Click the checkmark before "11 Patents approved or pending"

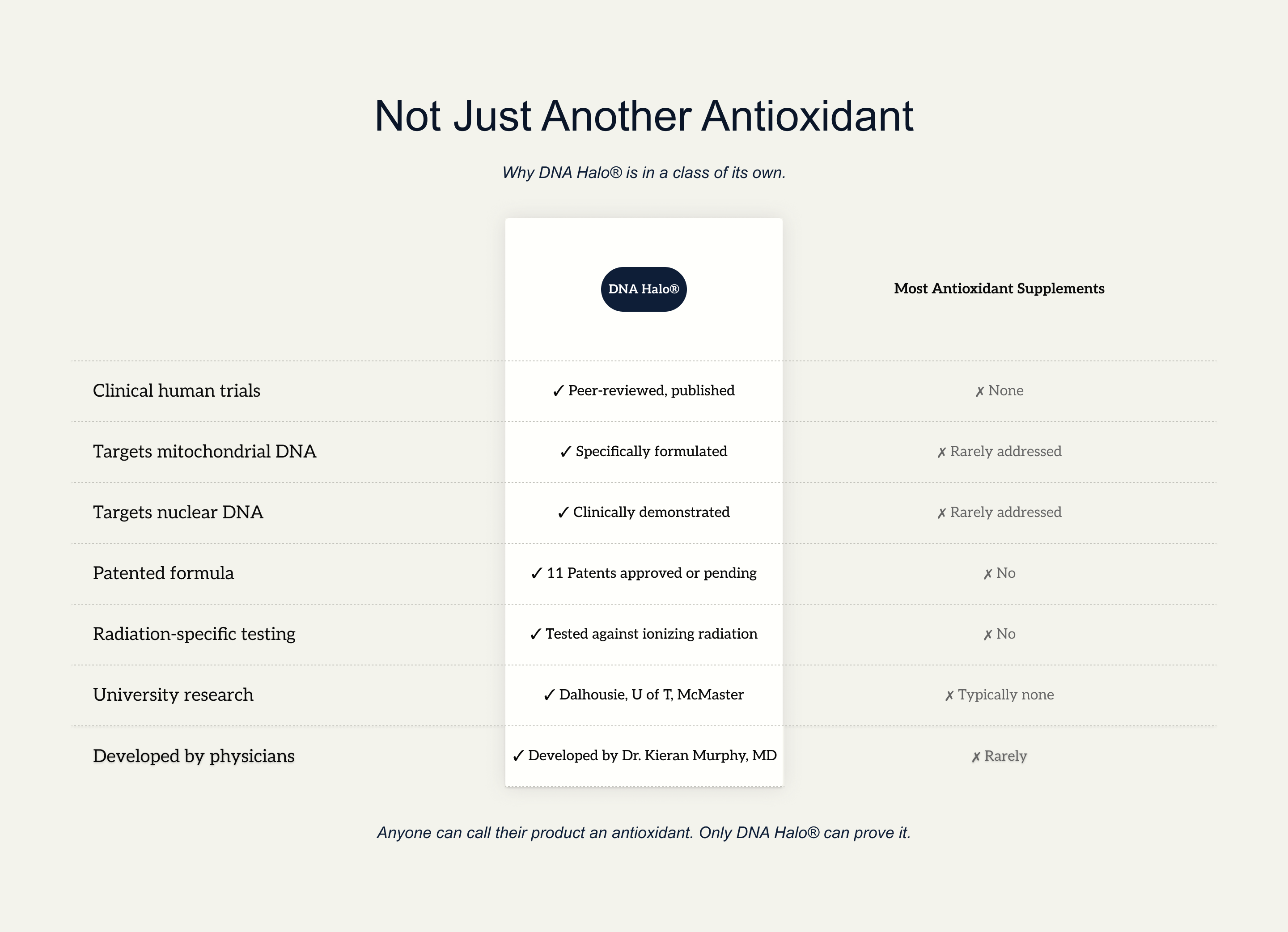(x=537, y=573)
